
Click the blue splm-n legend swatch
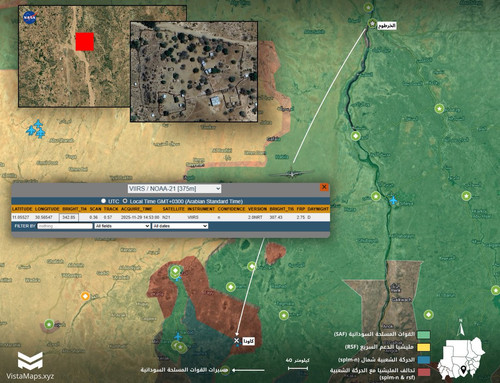424,360
